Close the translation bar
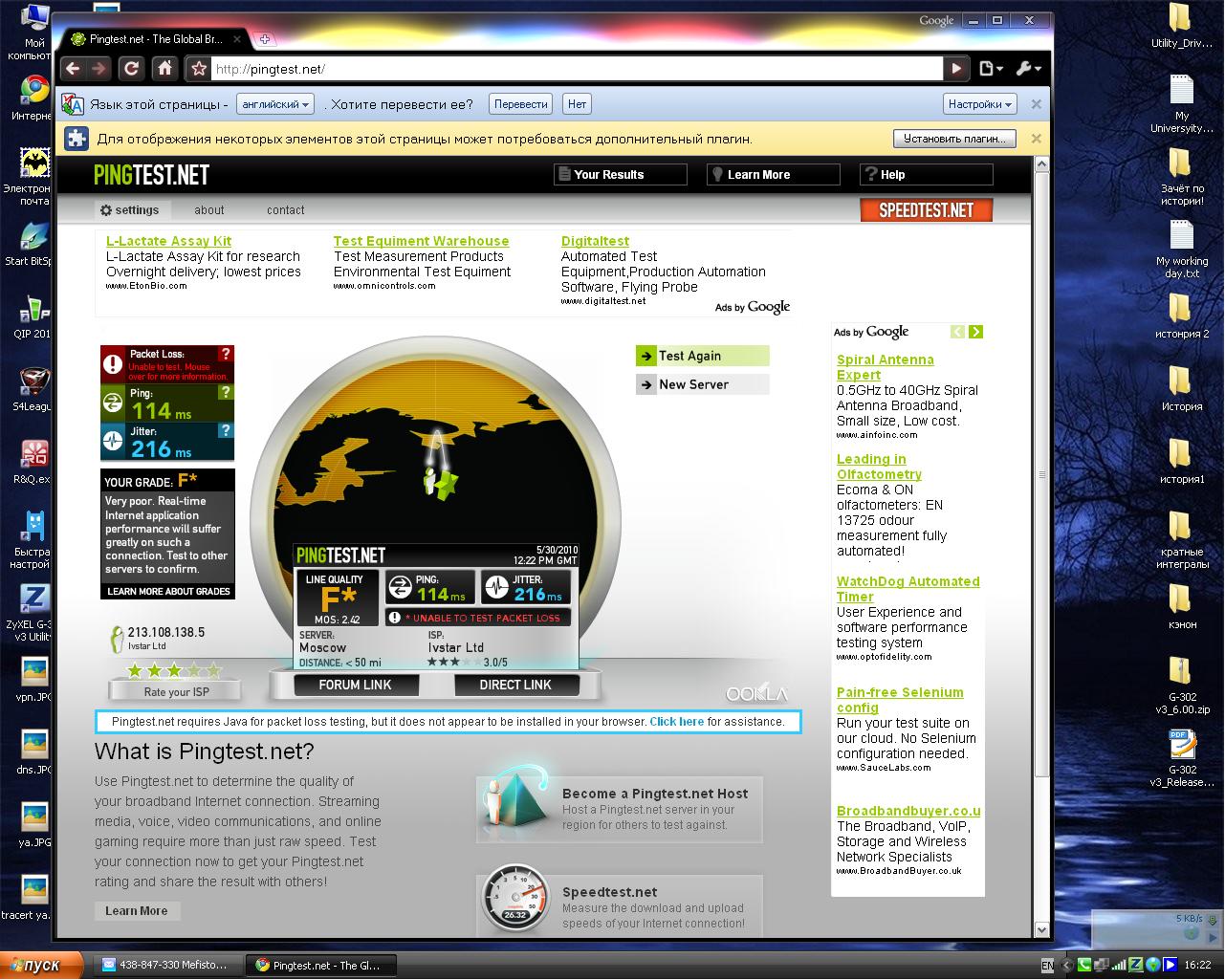 [x=1036, y=104]
